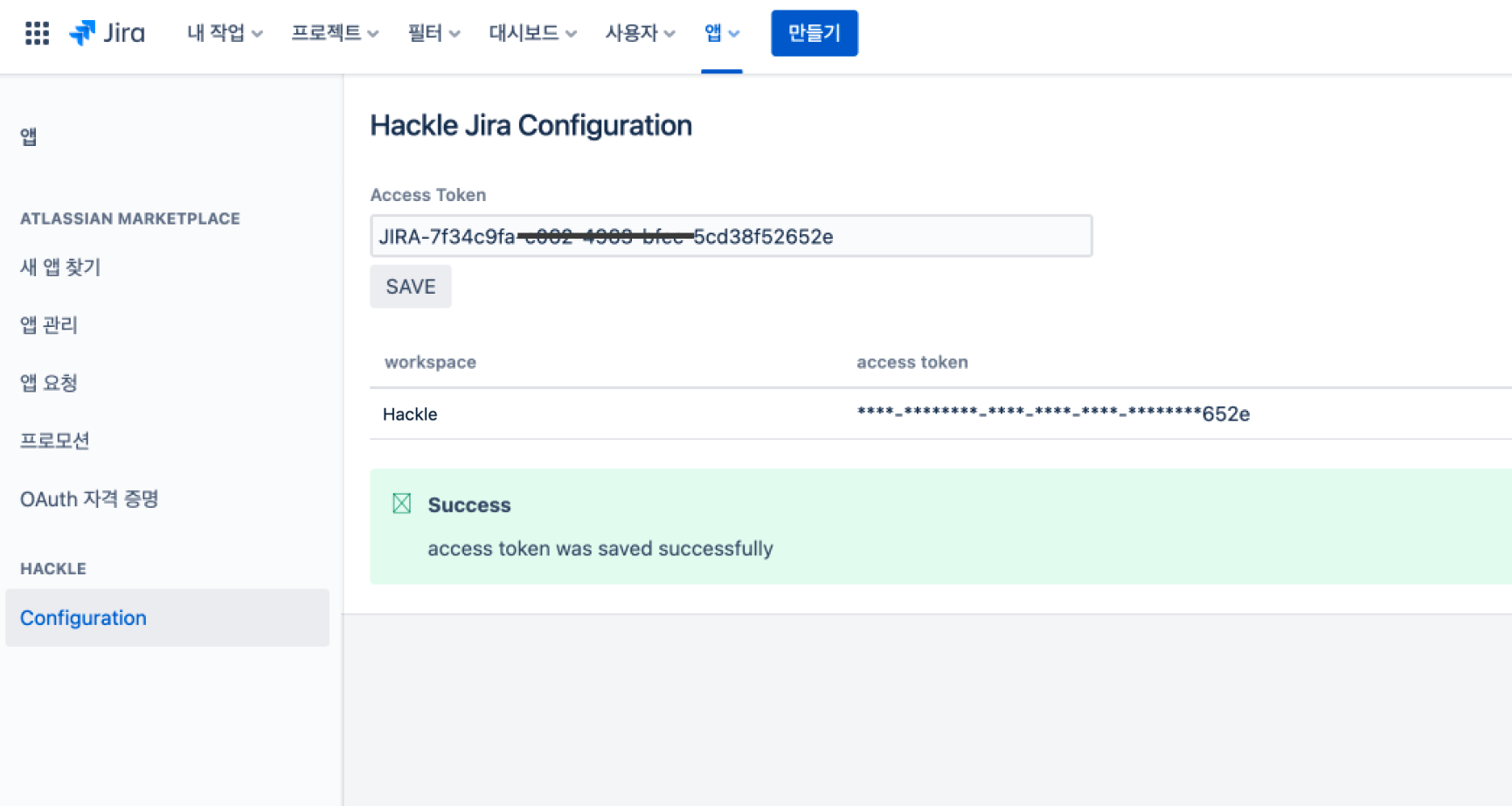
Task: Expand the 대시보드 menu
Action: point(532,33)
